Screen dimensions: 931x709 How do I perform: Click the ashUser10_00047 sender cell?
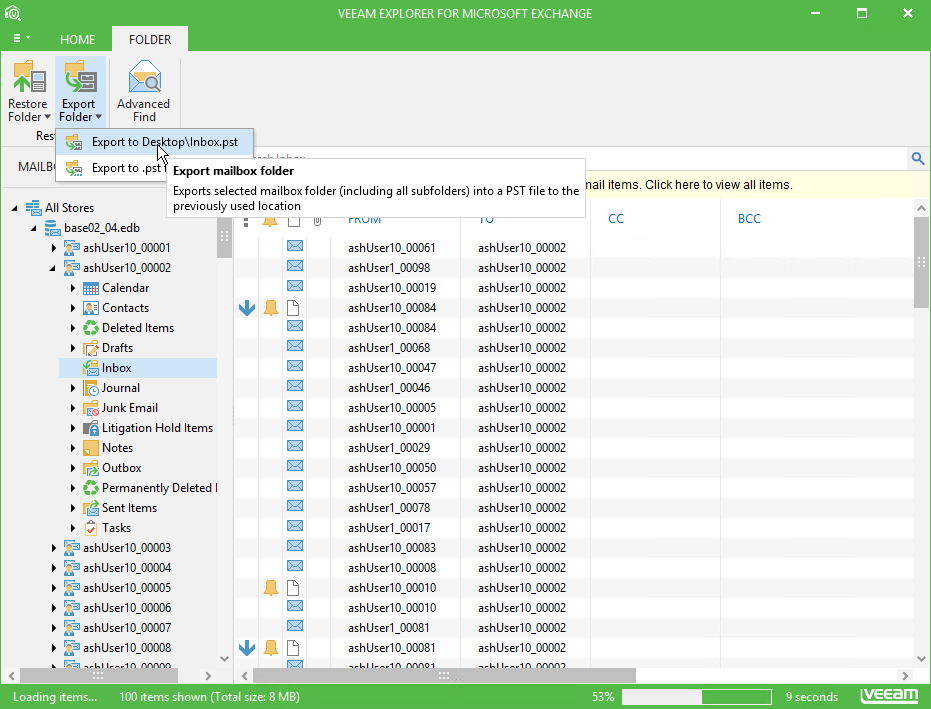[392, 368]
